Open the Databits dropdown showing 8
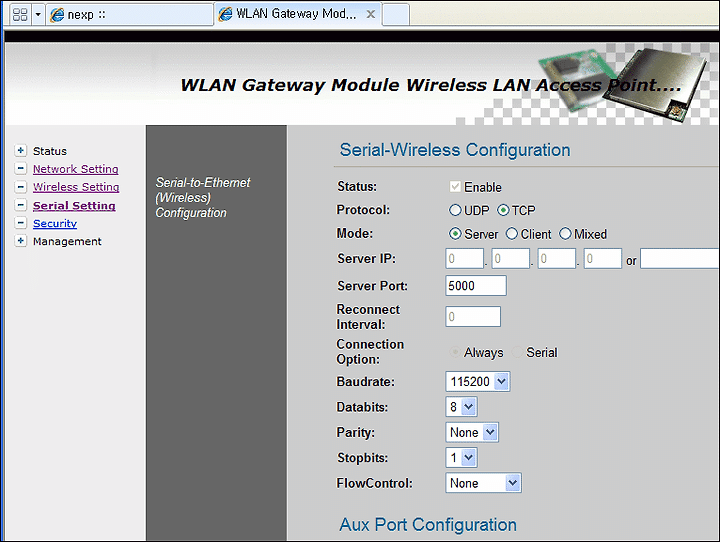720x542 pixels. (x=461, y=406)
